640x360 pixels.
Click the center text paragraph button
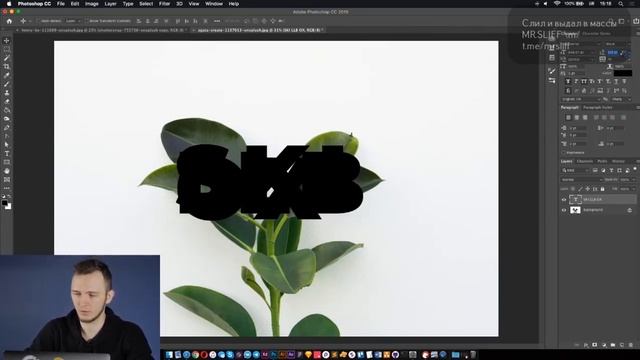pyautogui.click(x=576, y=118)
